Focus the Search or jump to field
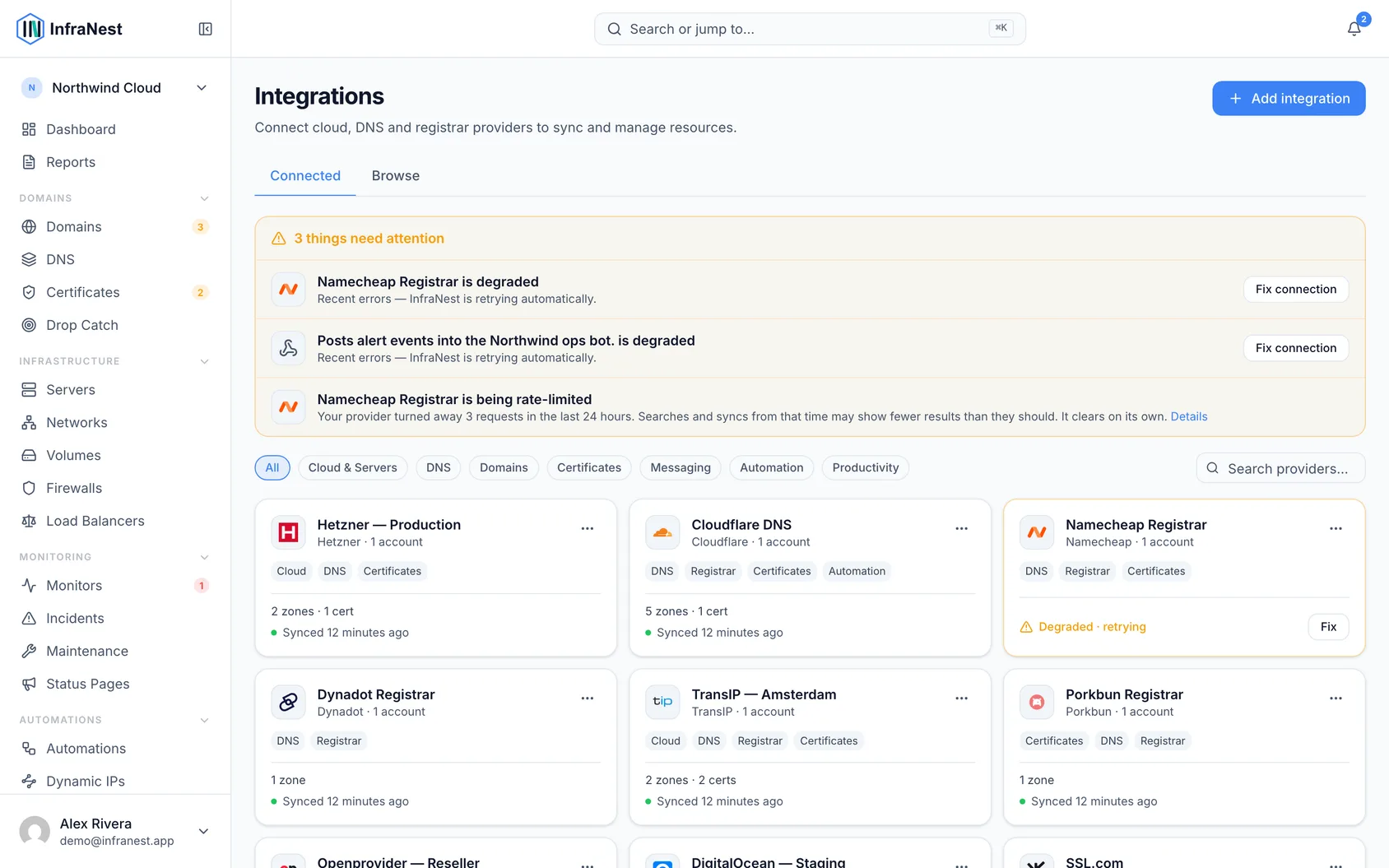 810,29
